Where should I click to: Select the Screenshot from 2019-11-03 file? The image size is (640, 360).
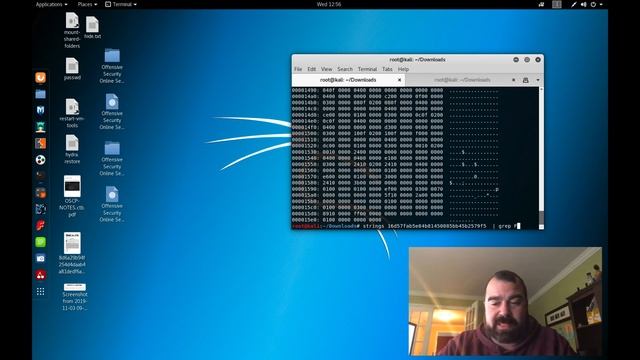click(x=75, y=297)
